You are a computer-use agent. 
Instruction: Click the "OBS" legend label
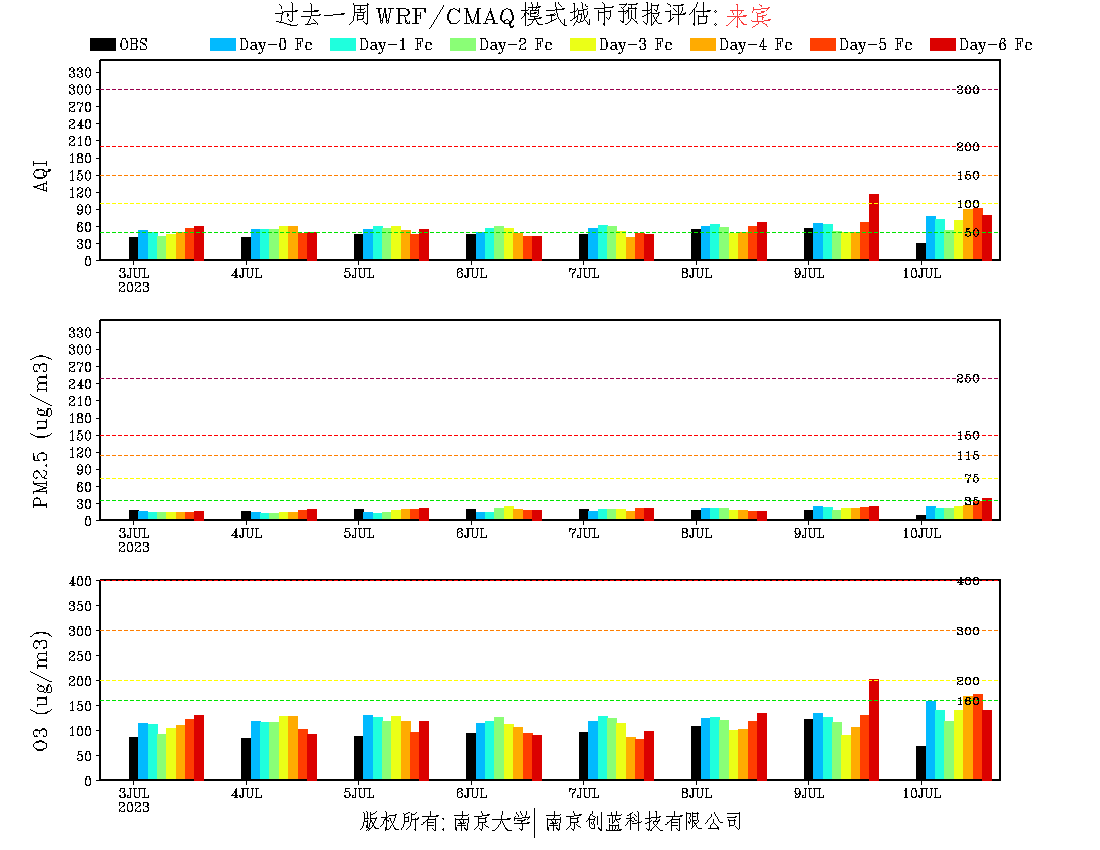tap(133, 44)
